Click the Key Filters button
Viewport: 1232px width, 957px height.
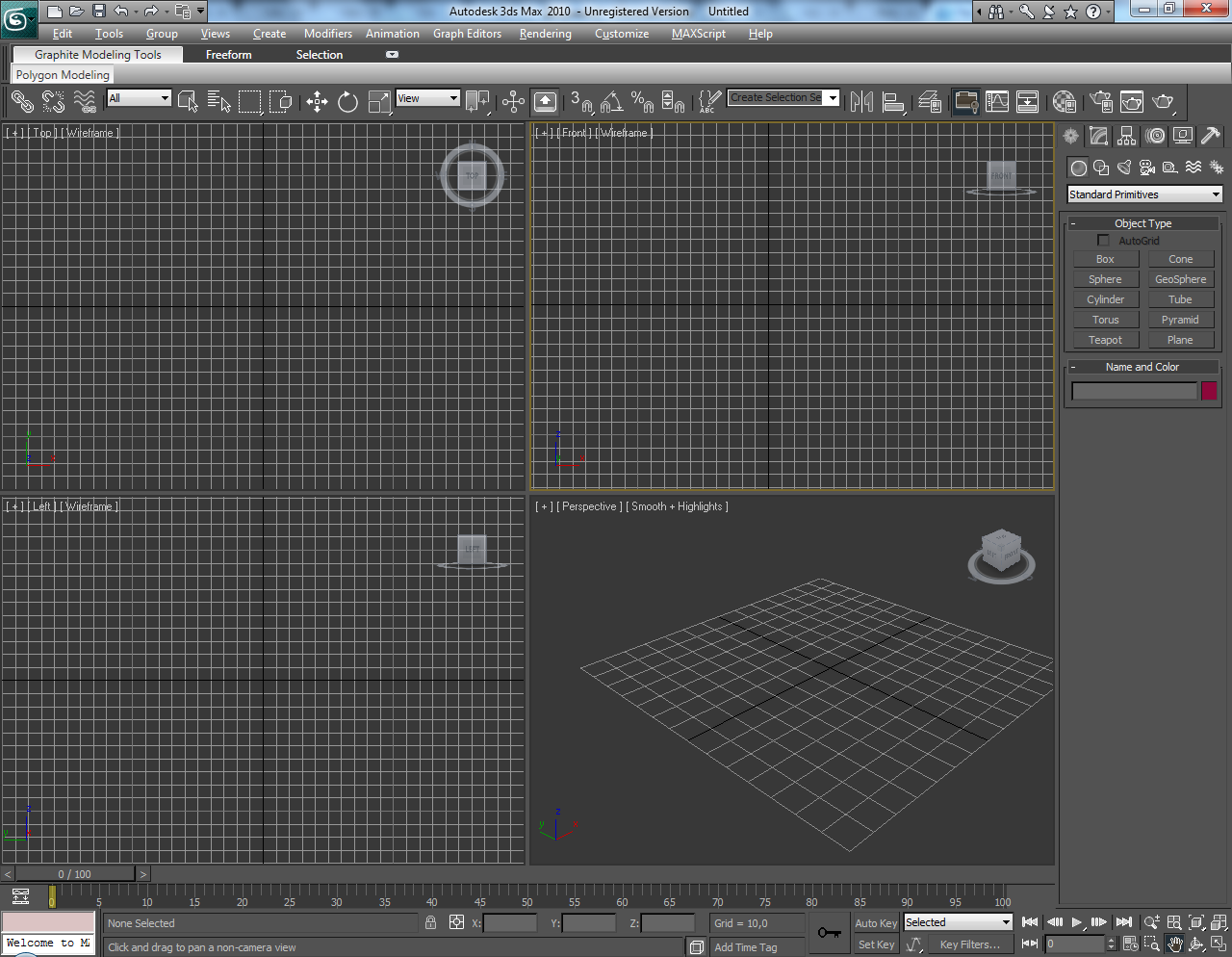(x=970, y=944)
